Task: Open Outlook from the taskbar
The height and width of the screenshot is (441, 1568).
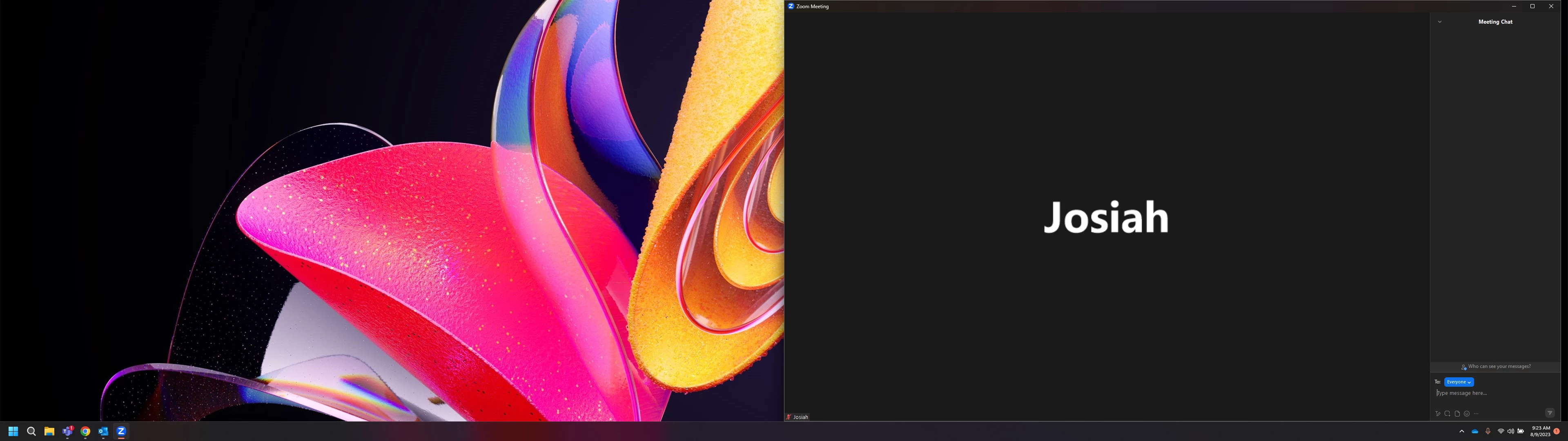Action: coord(103,431)
